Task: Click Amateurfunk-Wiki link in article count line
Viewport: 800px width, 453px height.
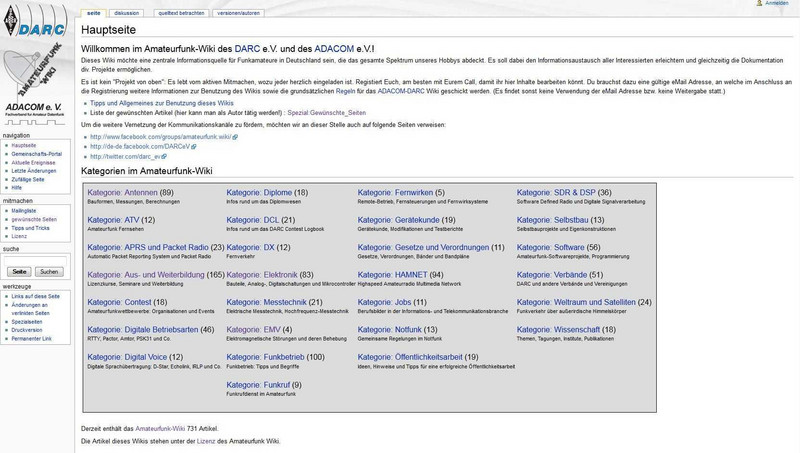Action: 160,429
